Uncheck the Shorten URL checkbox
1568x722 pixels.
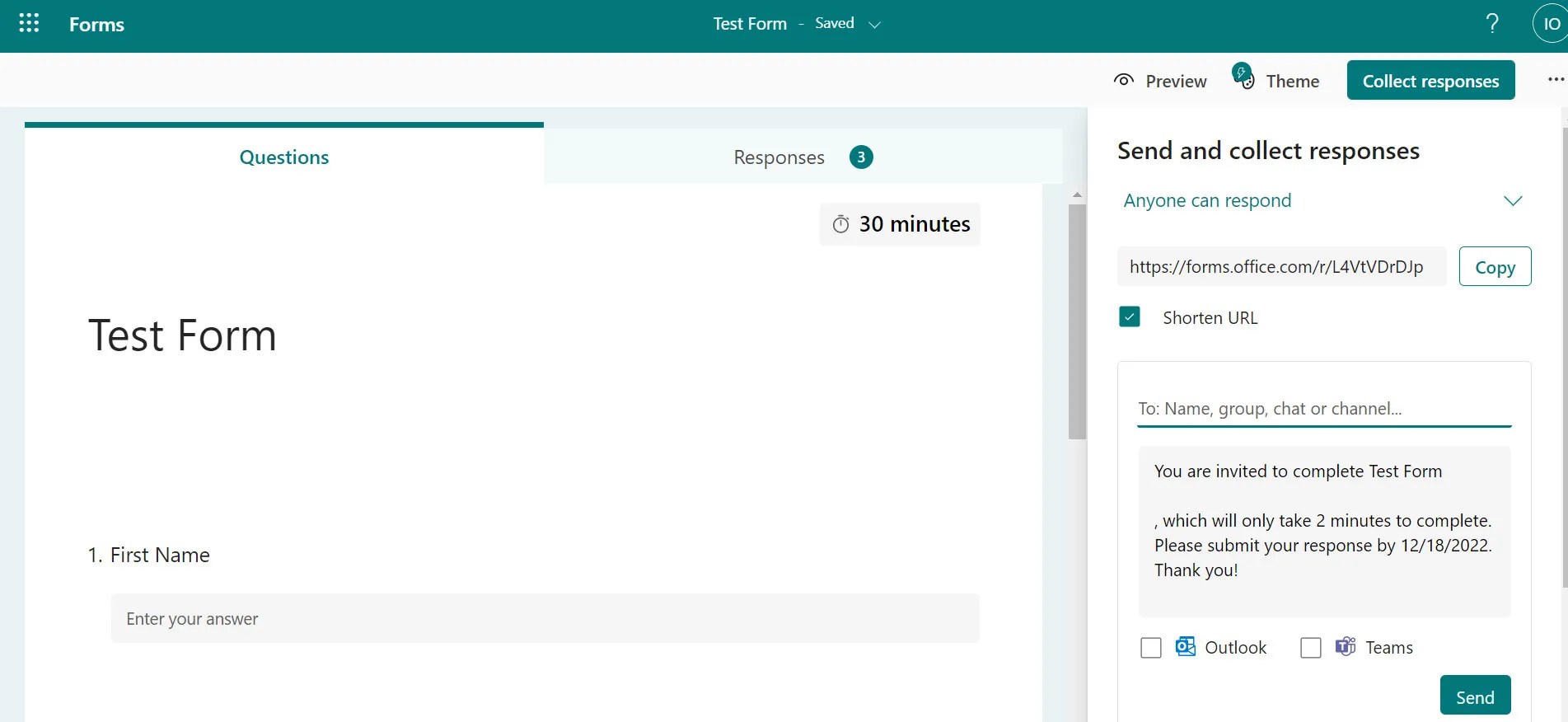pos(1130,316)
